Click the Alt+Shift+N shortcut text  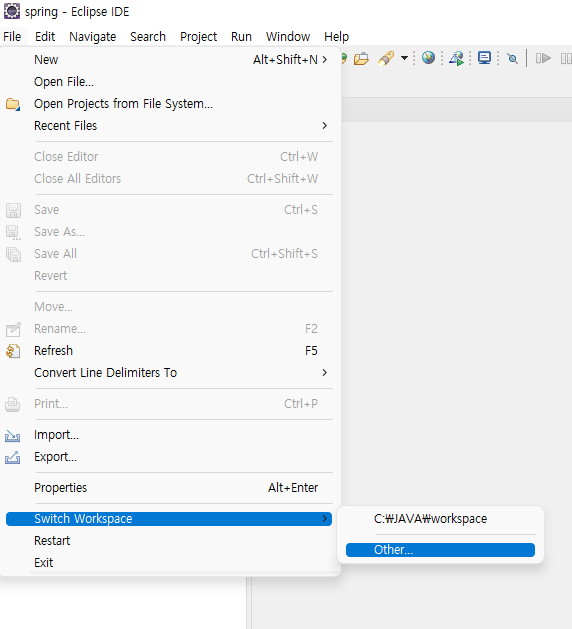click(285, 59)
